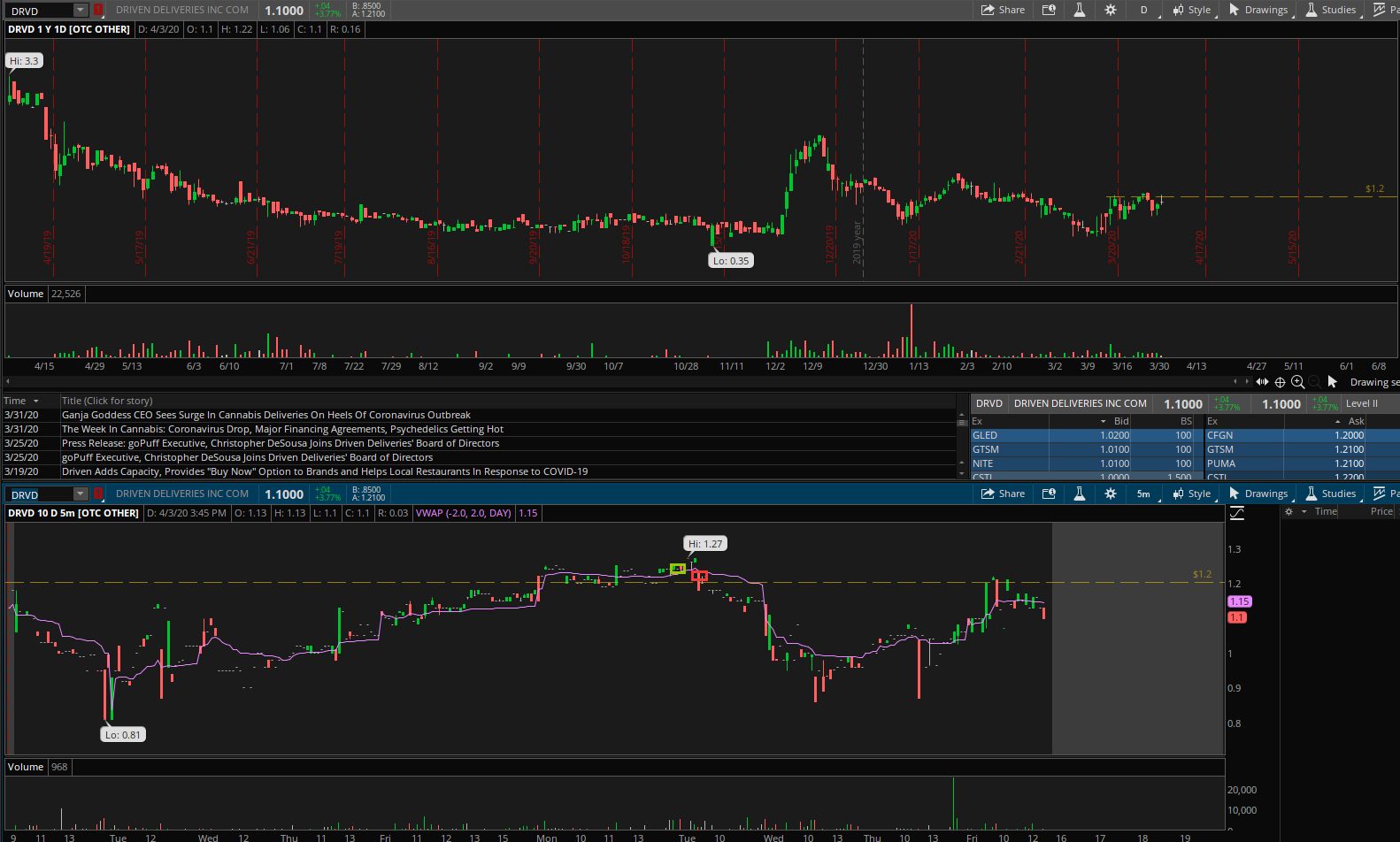Screen dimensions: 1400x842
Task: Open the DRVD symbol dropdown on the top chart
Action: click(80, 10)
